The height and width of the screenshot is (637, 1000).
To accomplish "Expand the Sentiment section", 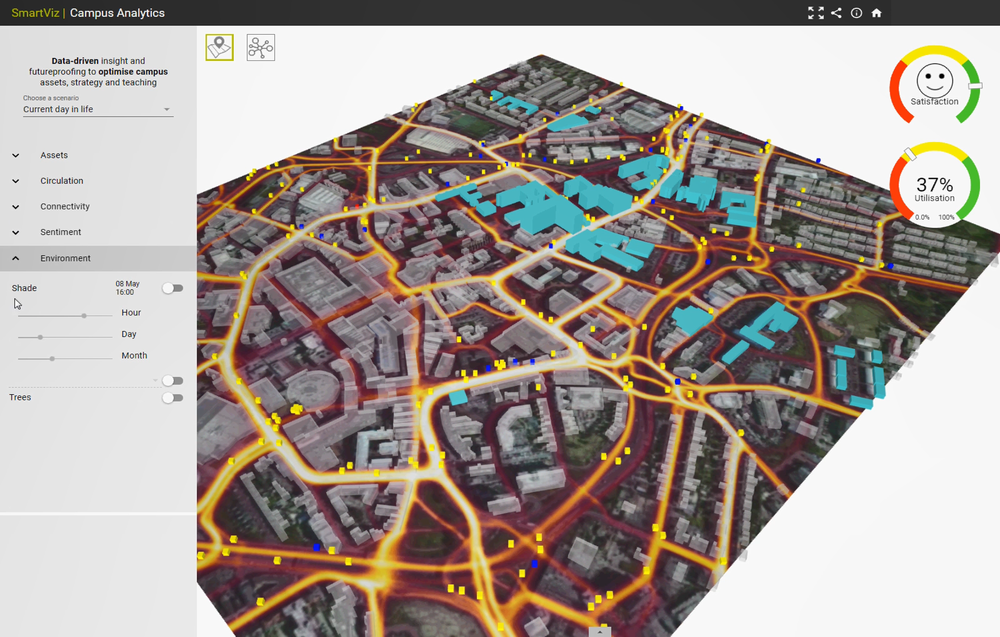I will coord(60,231).
